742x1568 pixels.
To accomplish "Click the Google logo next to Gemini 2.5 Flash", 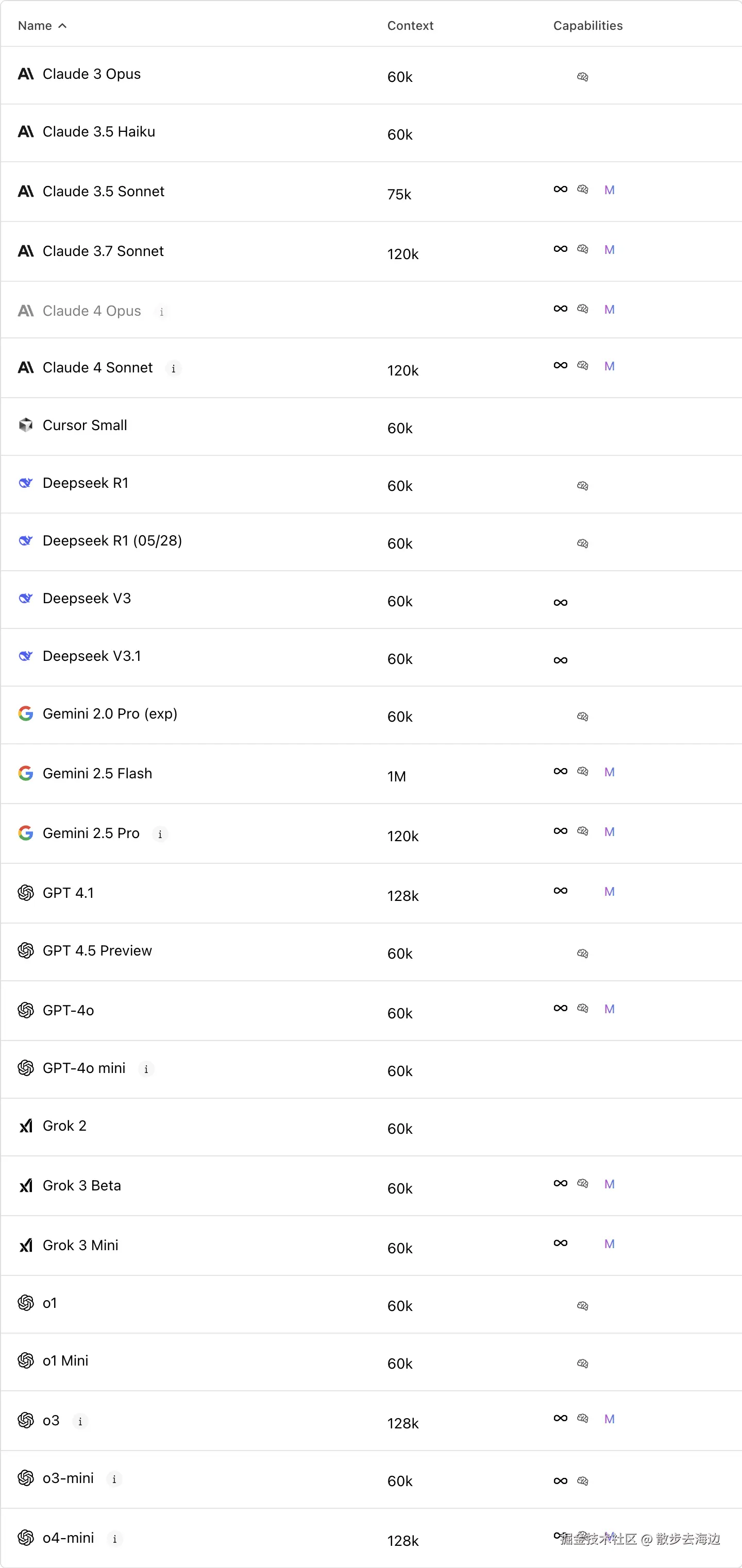I will (x=26, y=773).
